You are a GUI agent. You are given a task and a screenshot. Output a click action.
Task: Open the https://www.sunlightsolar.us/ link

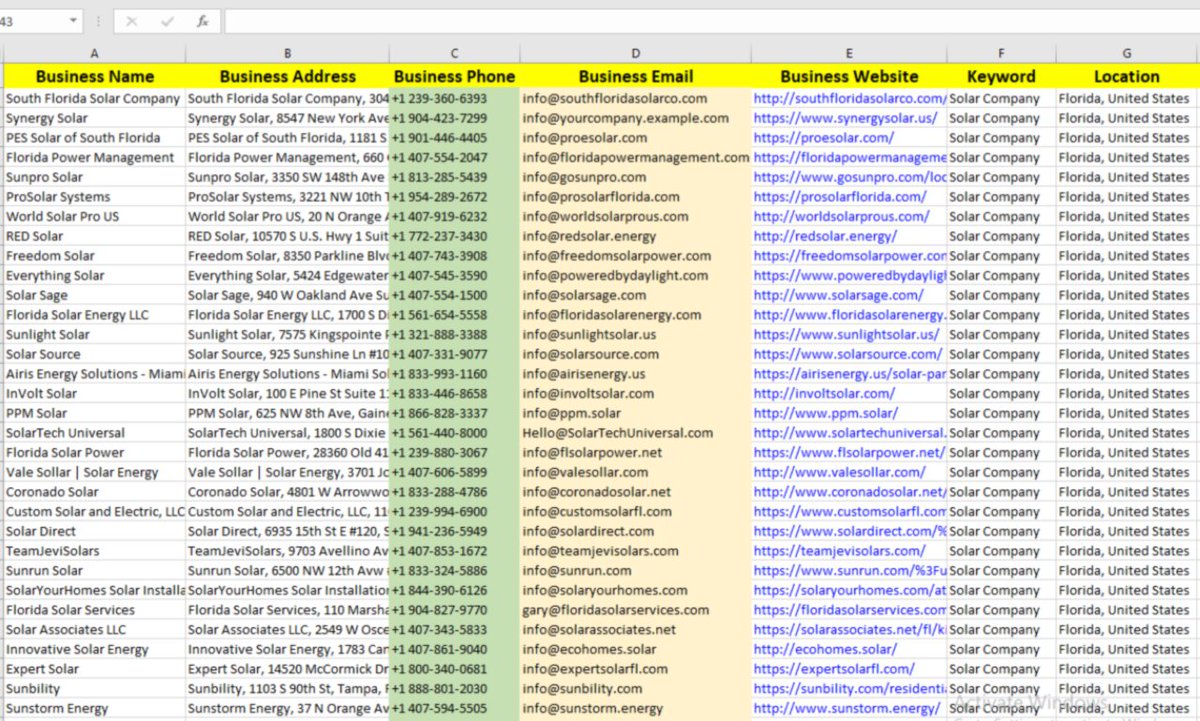(847, 335)
